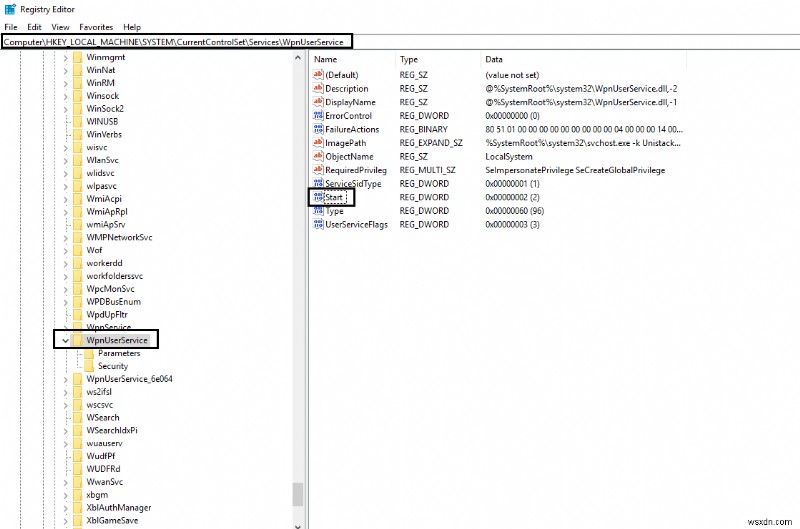Screen dimensions: 800x529
Task: Click the XblAuthManager folder icon
Action: point(78,508)
